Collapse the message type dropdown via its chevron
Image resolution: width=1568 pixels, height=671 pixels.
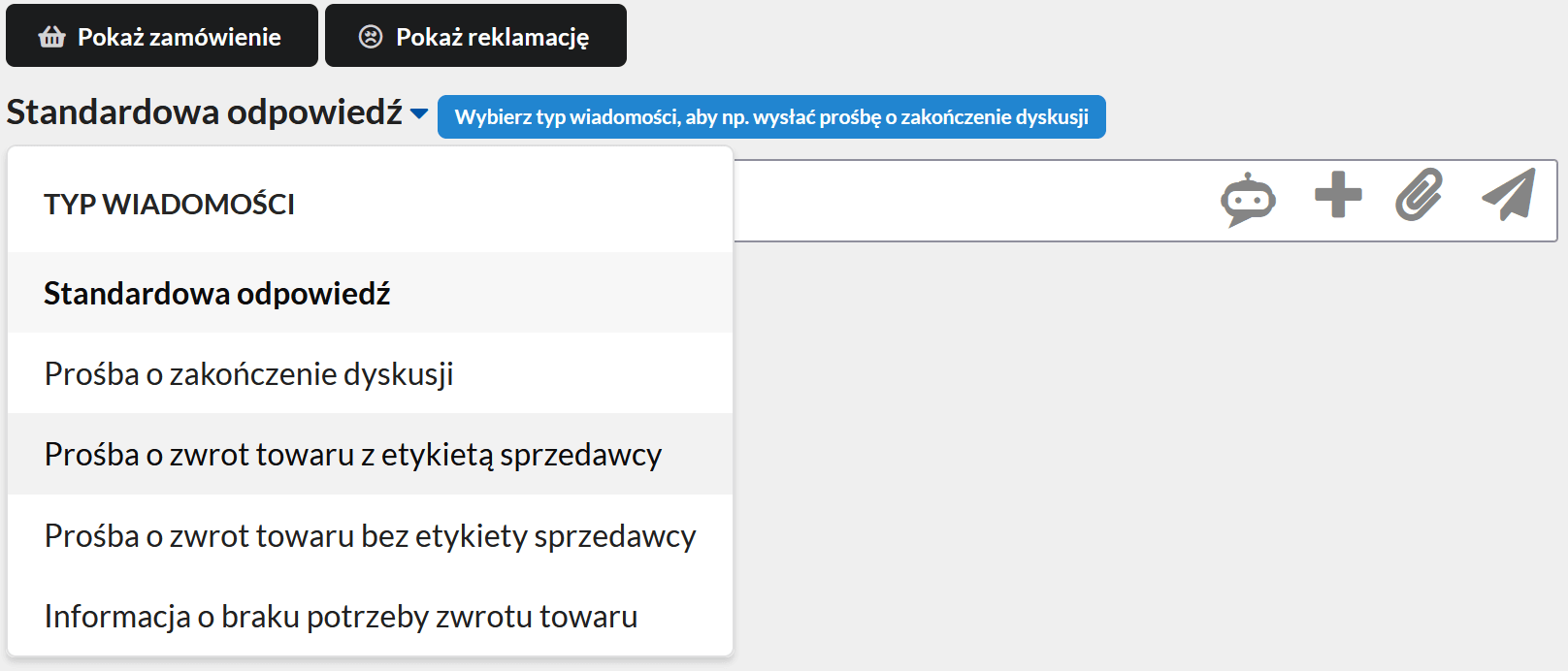pyautogui.click(x=417, y=113)
